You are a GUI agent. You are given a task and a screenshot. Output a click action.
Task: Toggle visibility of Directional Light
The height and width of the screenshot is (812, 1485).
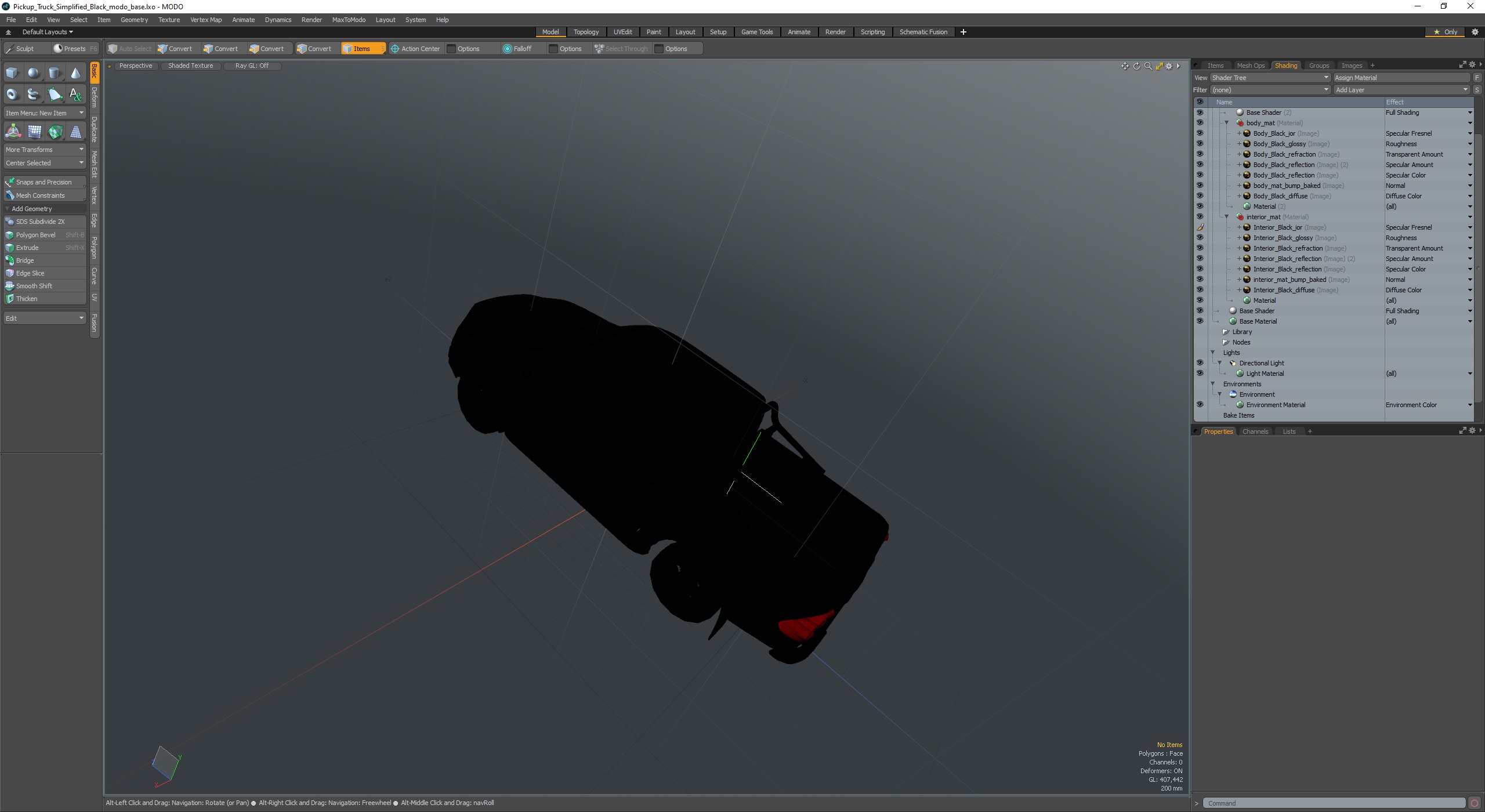(x=1200, y=363)
